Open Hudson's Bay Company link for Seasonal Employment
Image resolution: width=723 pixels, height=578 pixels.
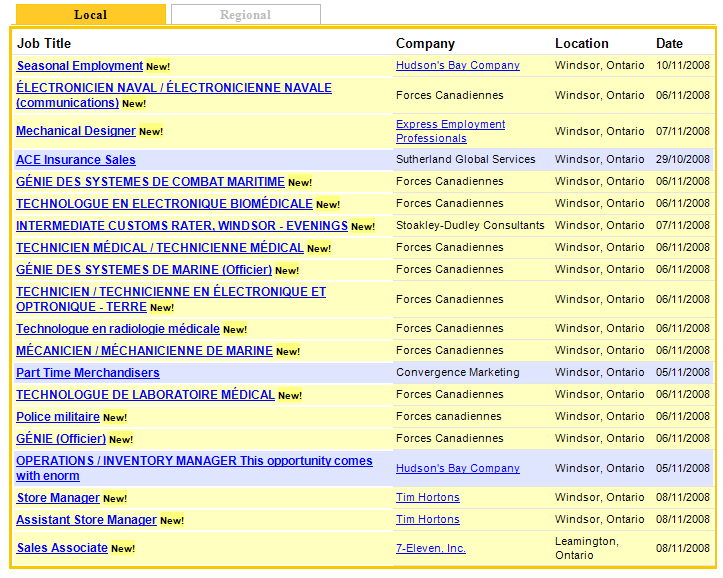tap(458, 65)
